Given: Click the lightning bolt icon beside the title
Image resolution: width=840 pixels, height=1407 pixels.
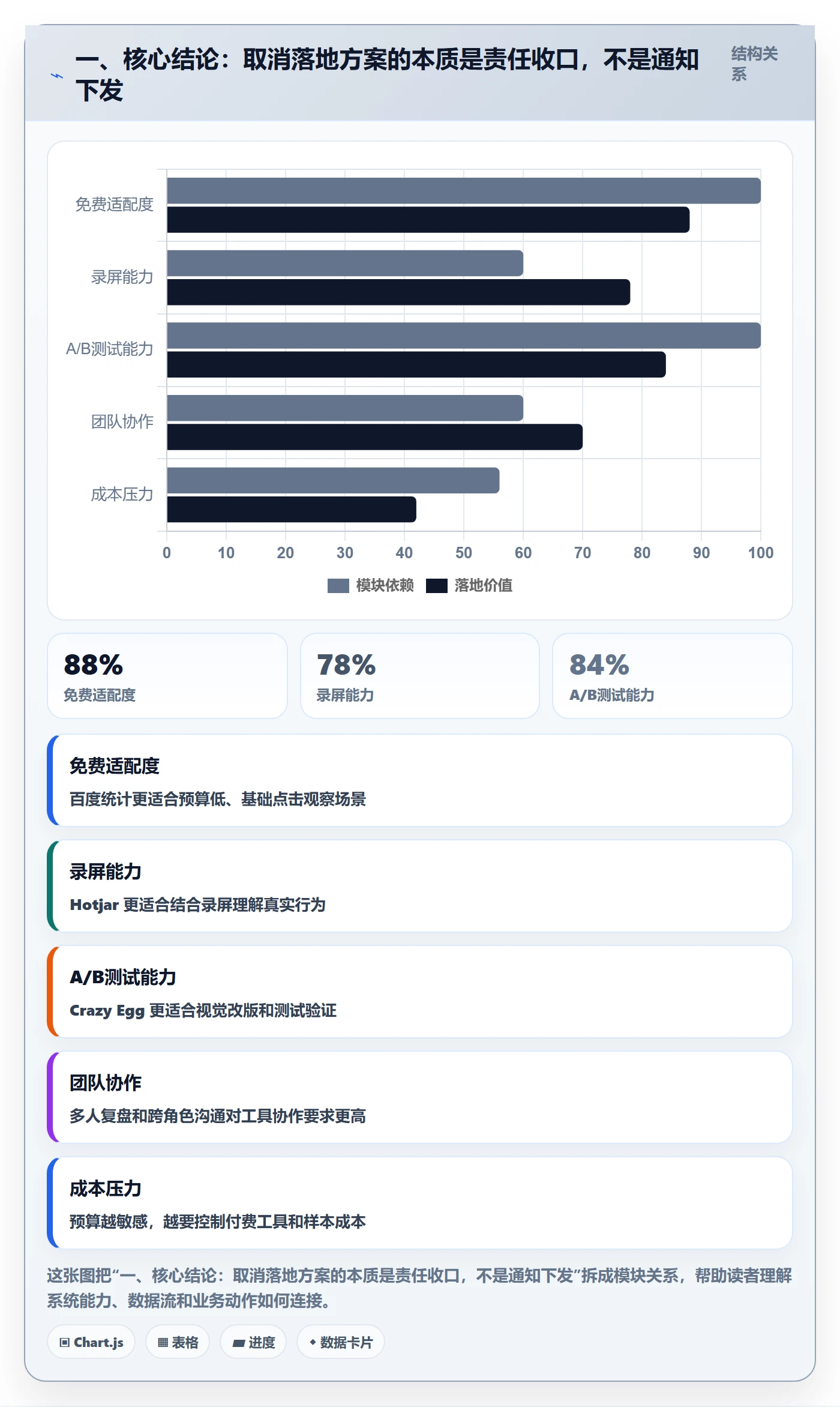Looking at the screenshot, I should (x=57, y=76).
